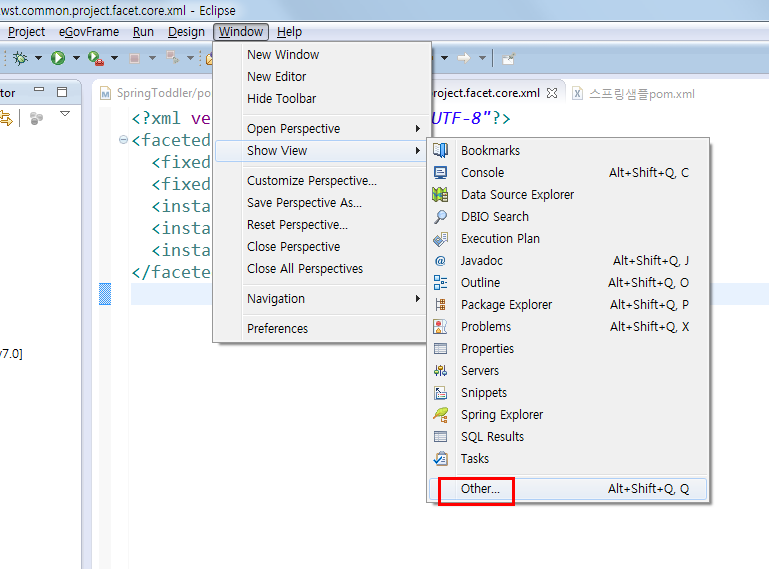
Task: Click the Outline view icon
Action: 440,283
